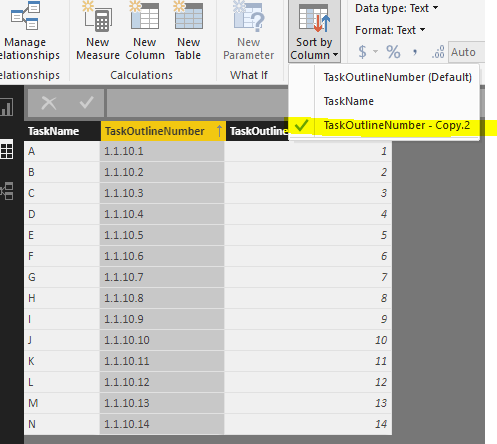This screenshot has width=497, height=444.
Task: Click sort arrow on TaskOutlineNumber header
Action: point(219,131)
